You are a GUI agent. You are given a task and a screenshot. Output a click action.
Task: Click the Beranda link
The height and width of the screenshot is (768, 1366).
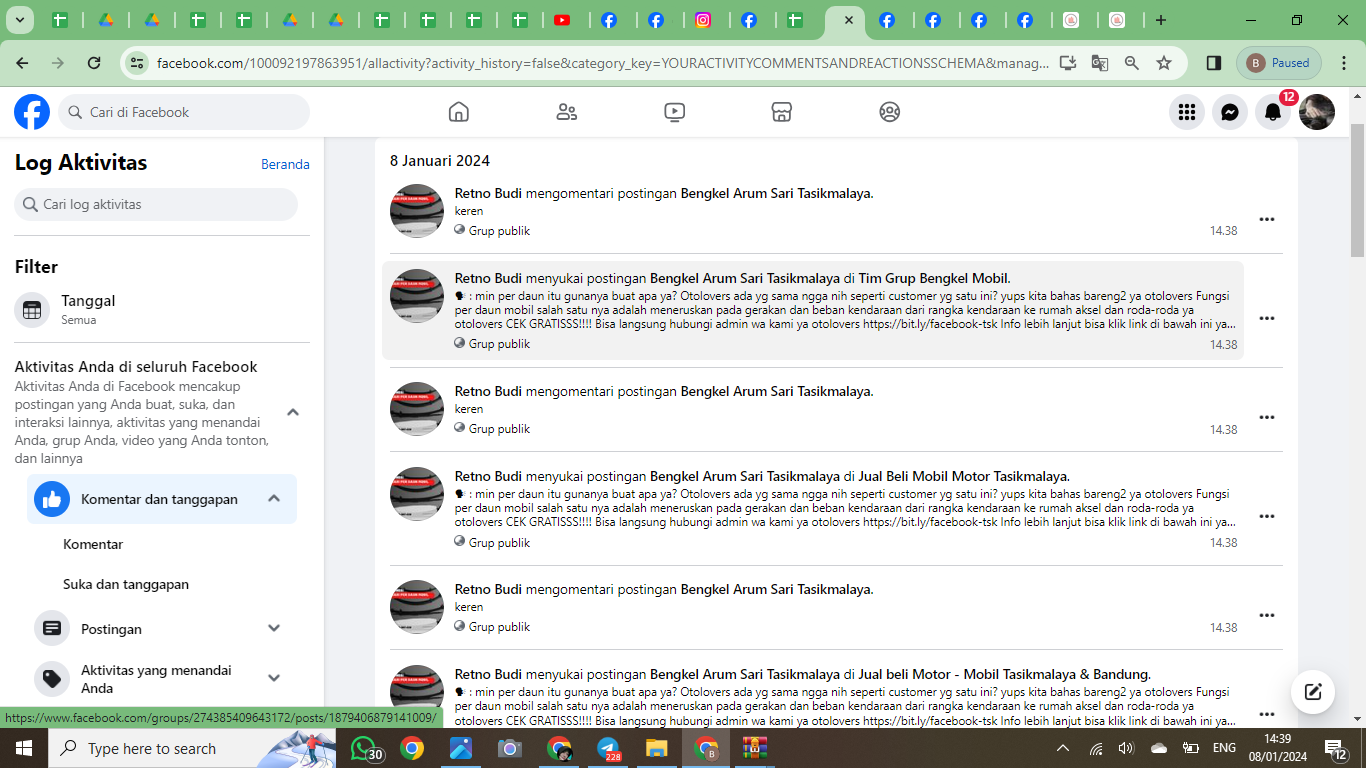(x=285, y=164)
